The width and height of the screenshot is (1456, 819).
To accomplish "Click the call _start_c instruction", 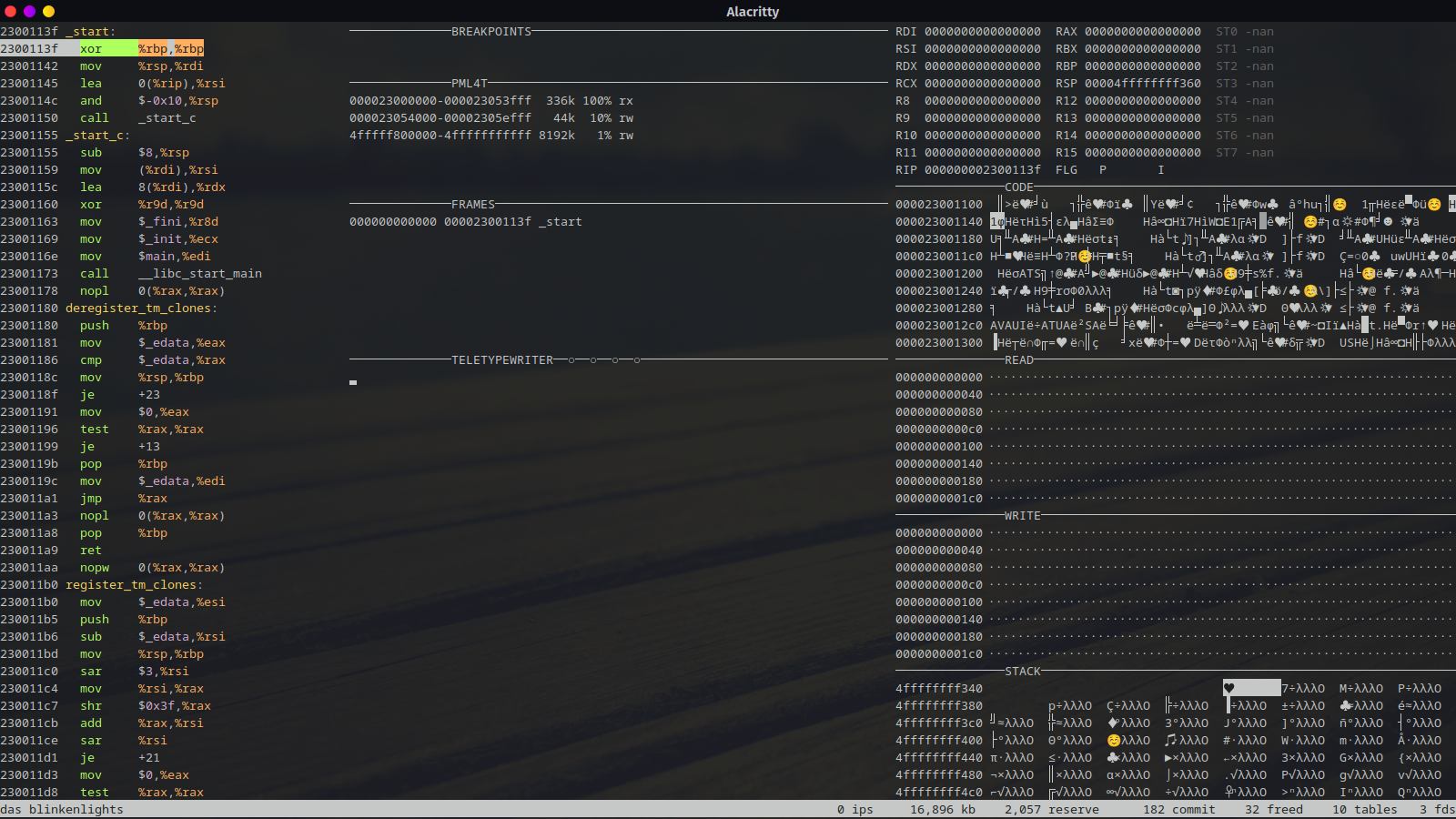I will point(98,118).
